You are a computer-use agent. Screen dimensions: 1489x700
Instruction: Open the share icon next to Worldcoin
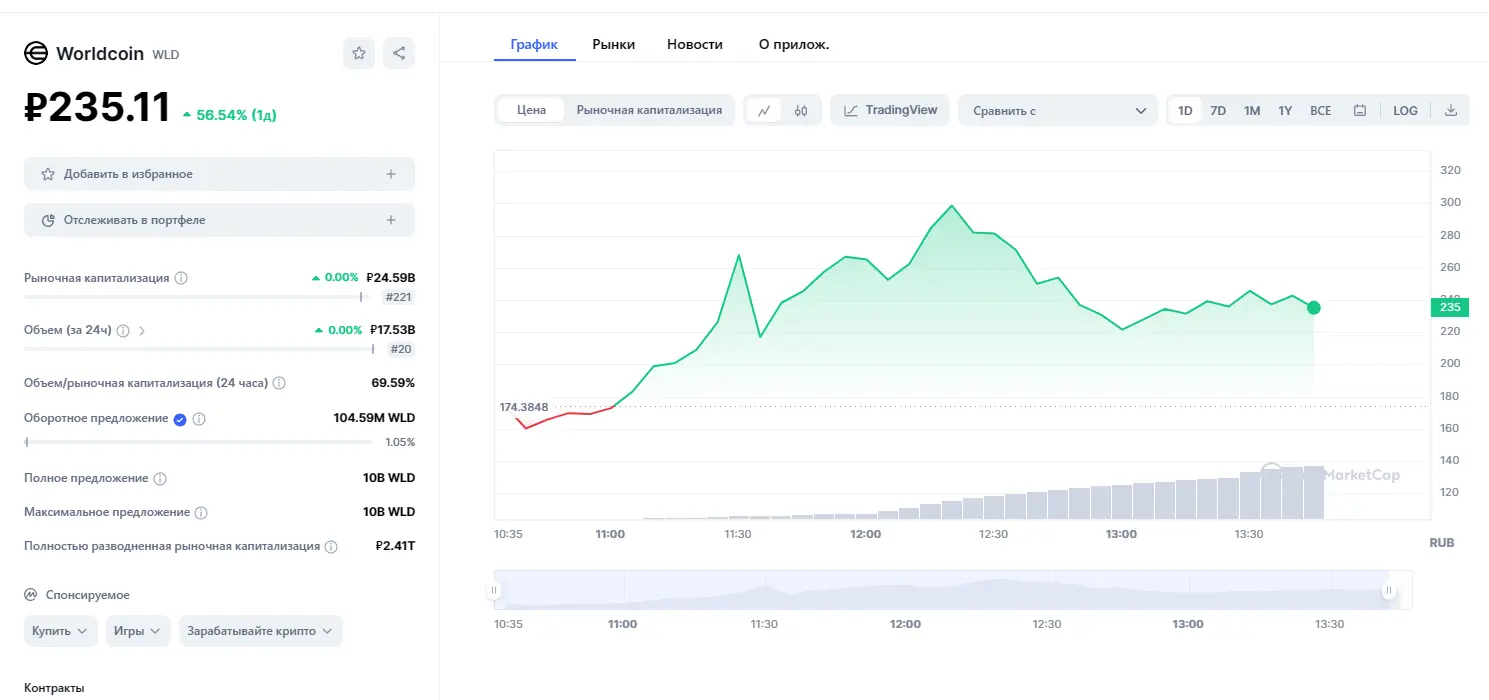(399, 53)
